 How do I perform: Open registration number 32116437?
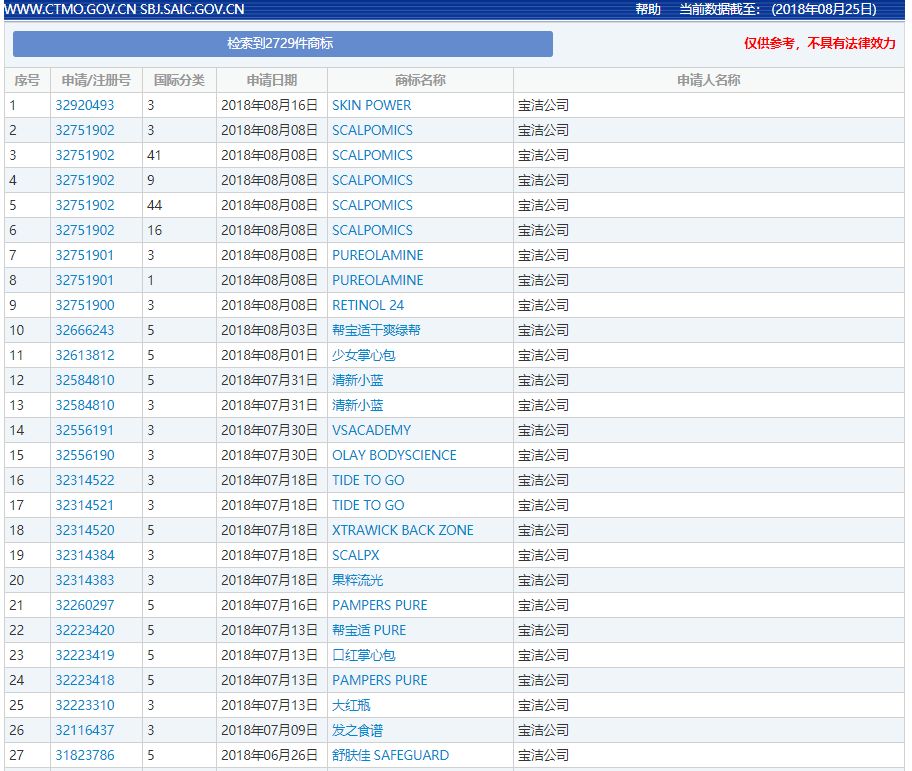(x=85, y=730)
